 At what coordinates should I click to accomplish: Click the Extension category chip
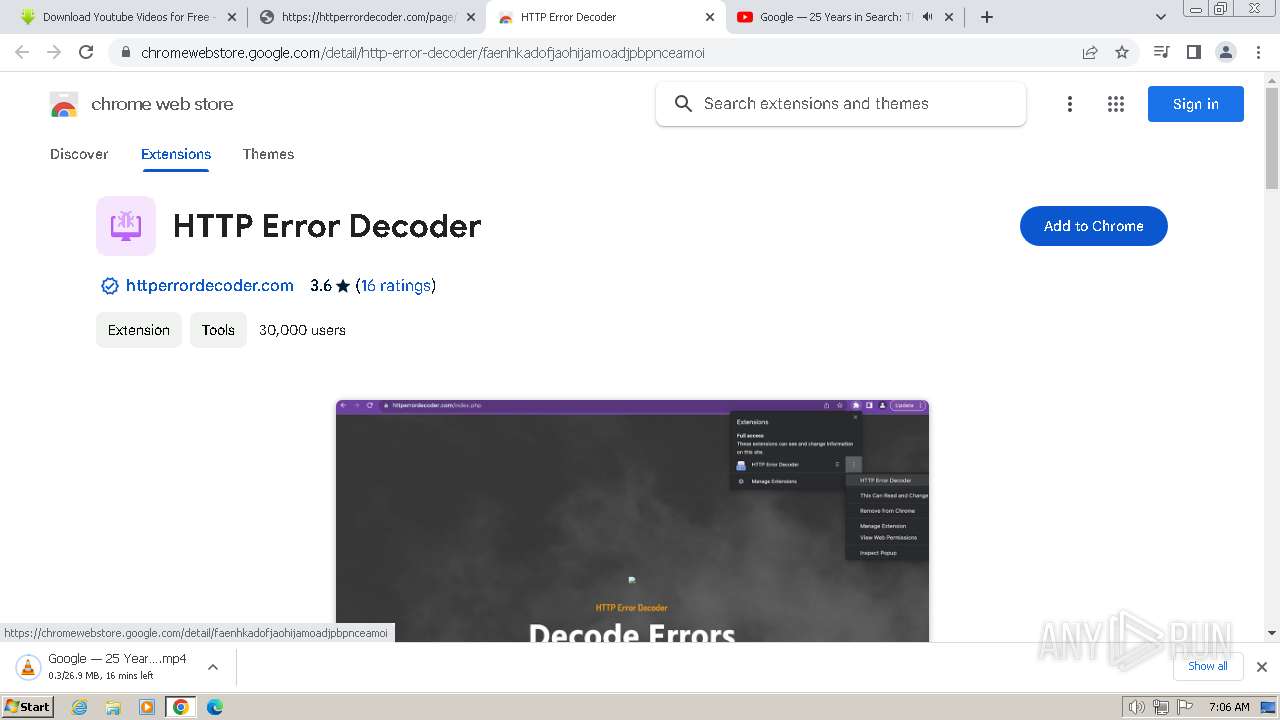pyautogui.click(x=139, y=330)
